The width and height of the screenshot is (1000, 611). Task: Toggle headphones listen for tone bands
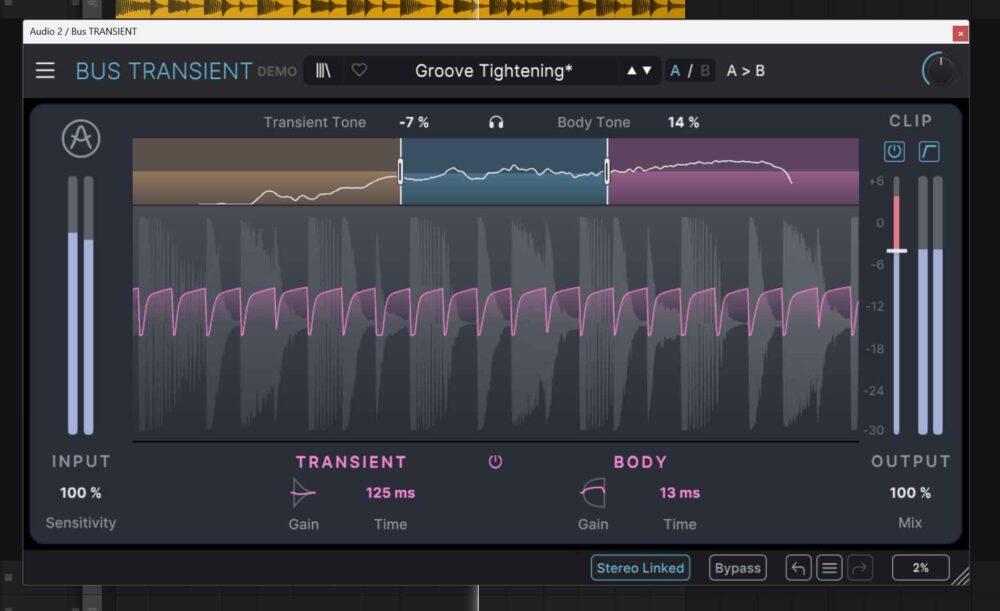click(496, 123)
